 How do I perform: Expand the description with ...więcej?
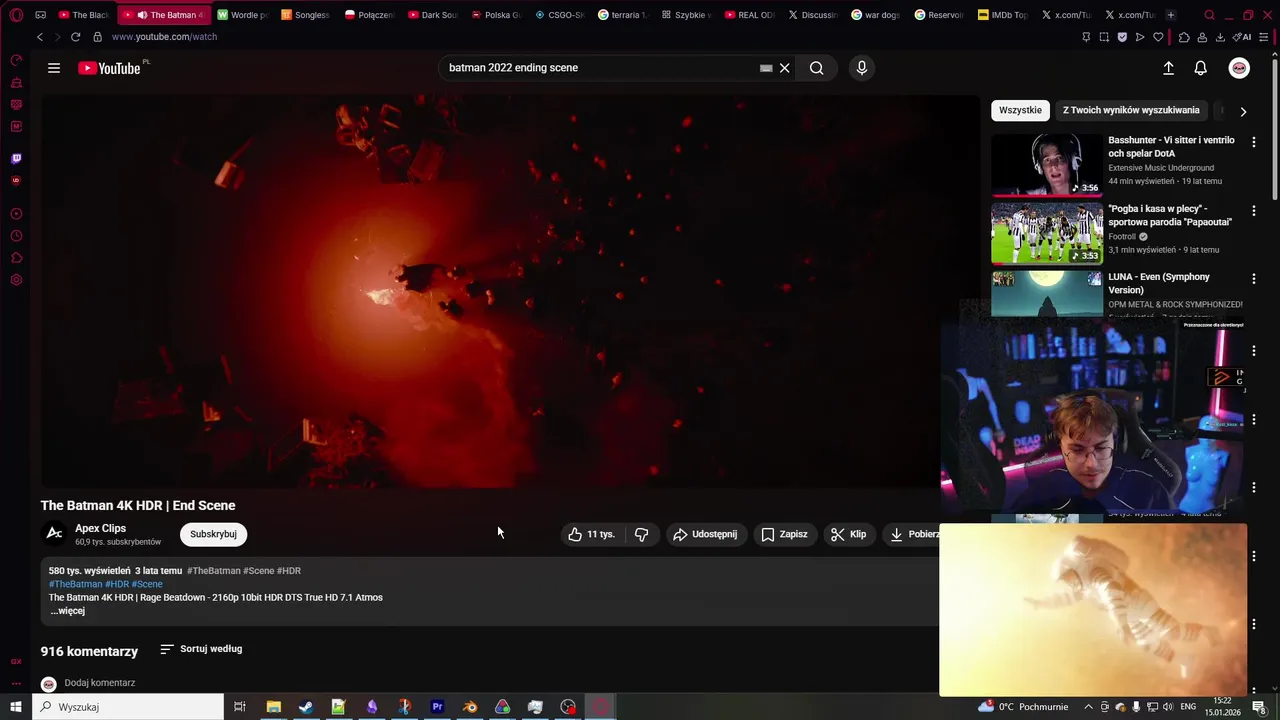(x=68, y=611)
